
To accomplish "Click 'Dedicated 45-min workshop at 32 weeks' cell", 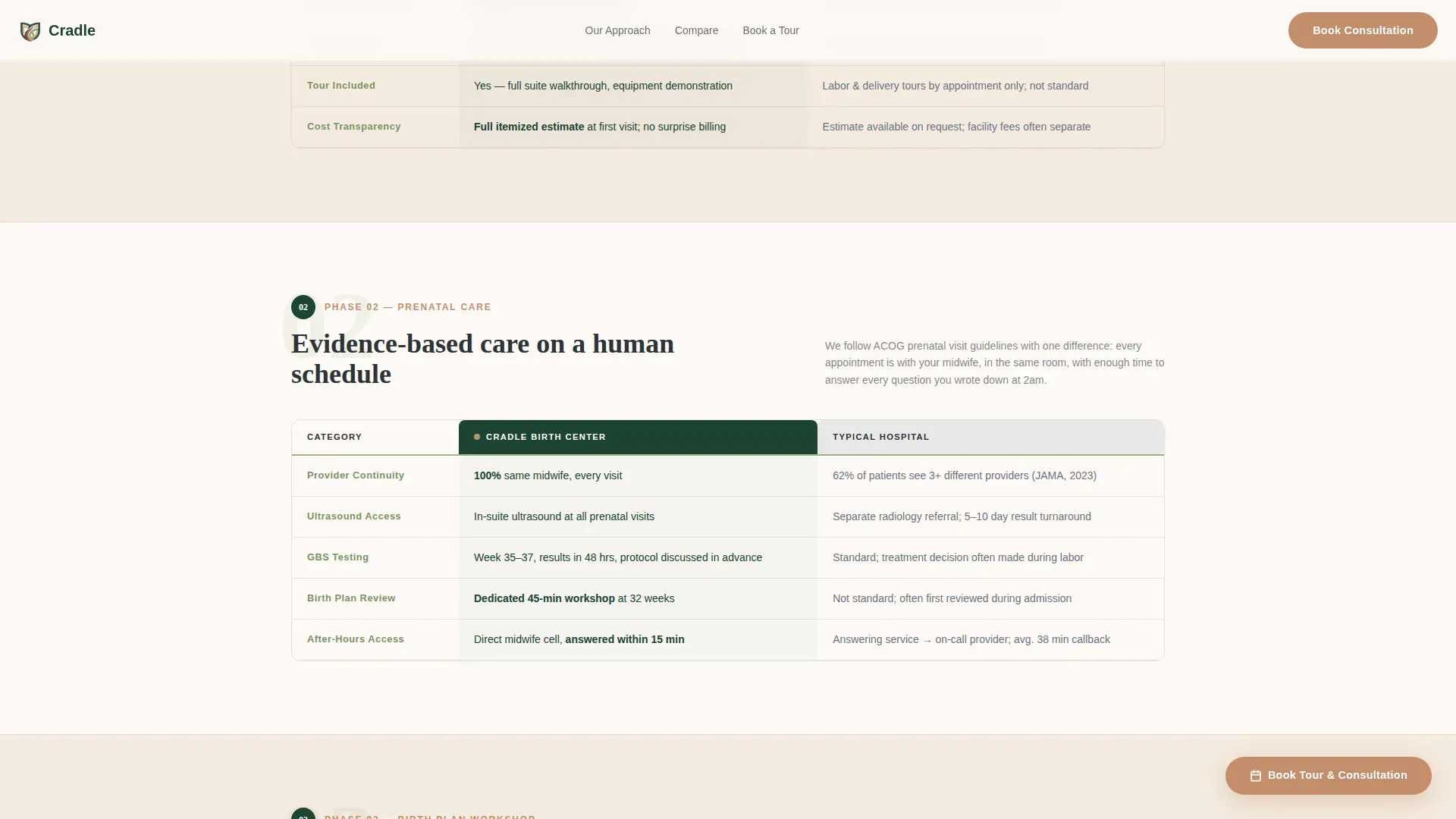I will [x=638, y=598].
